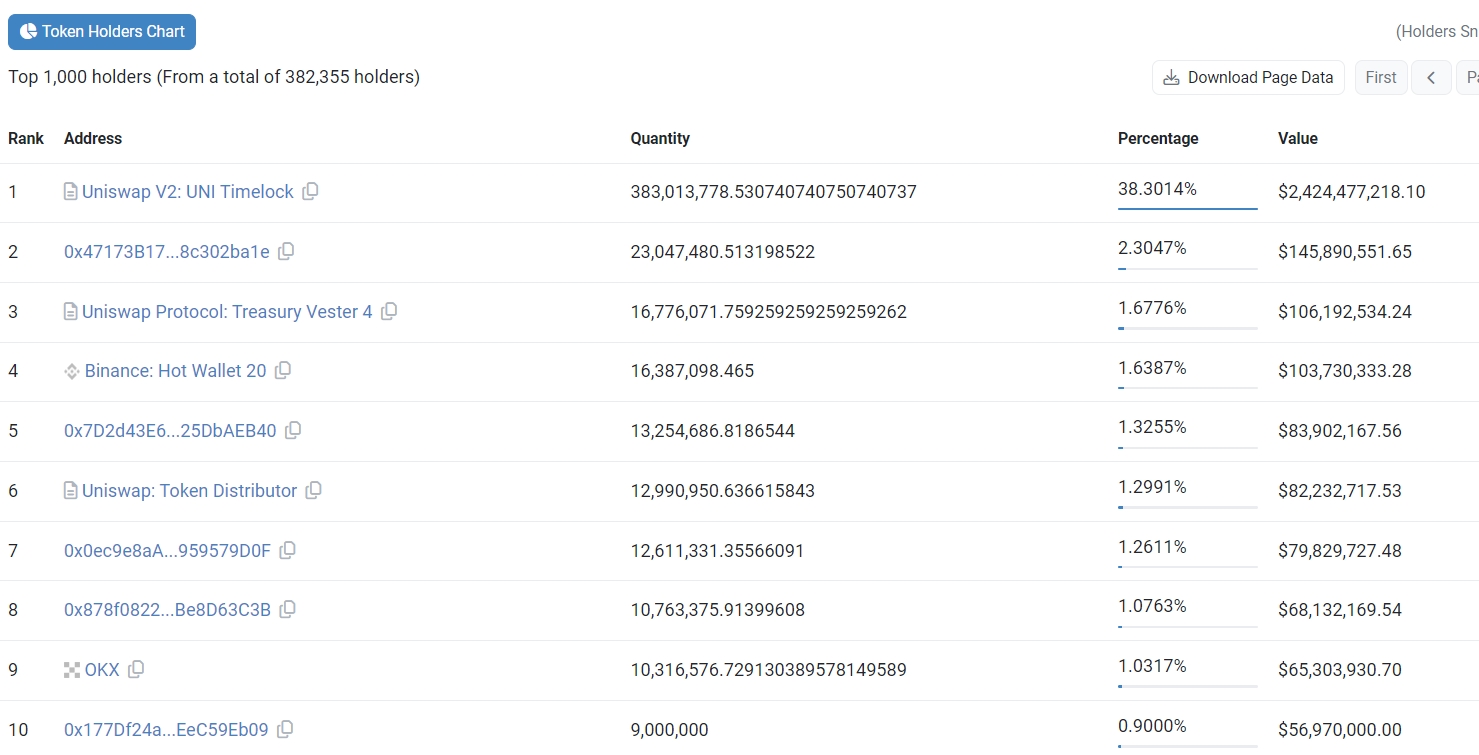Open holder 0x878f0822...Be8D63C3B
Screen dimensions: 1479x755
[167, 609]
